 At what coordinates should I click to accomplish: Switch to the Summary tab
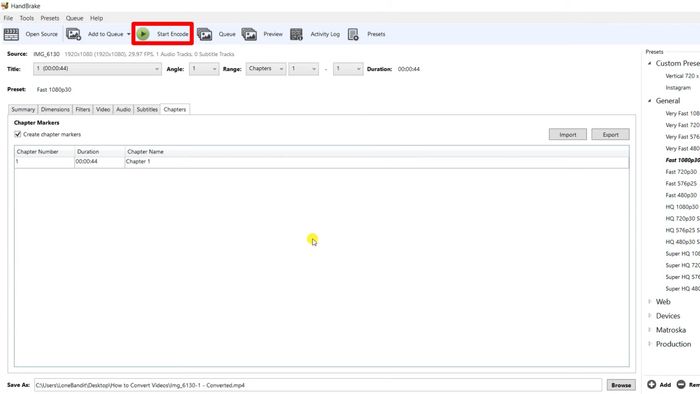coord(23,109)
